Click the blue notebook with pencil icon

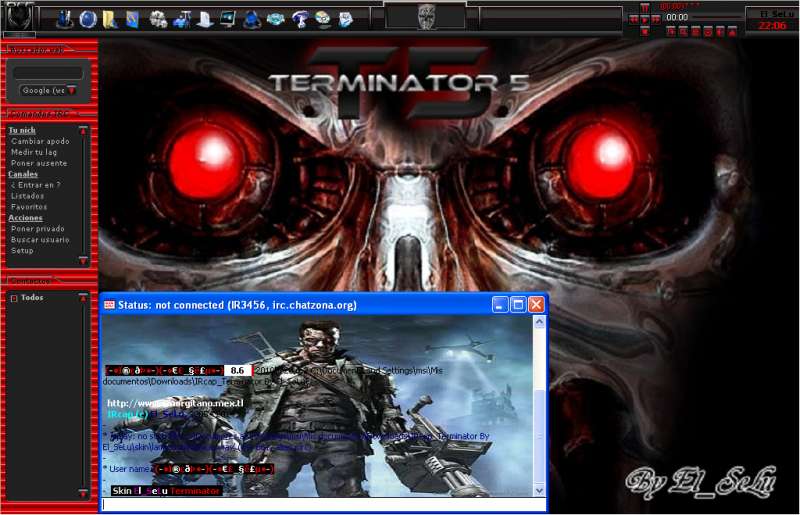pos(132,19)
